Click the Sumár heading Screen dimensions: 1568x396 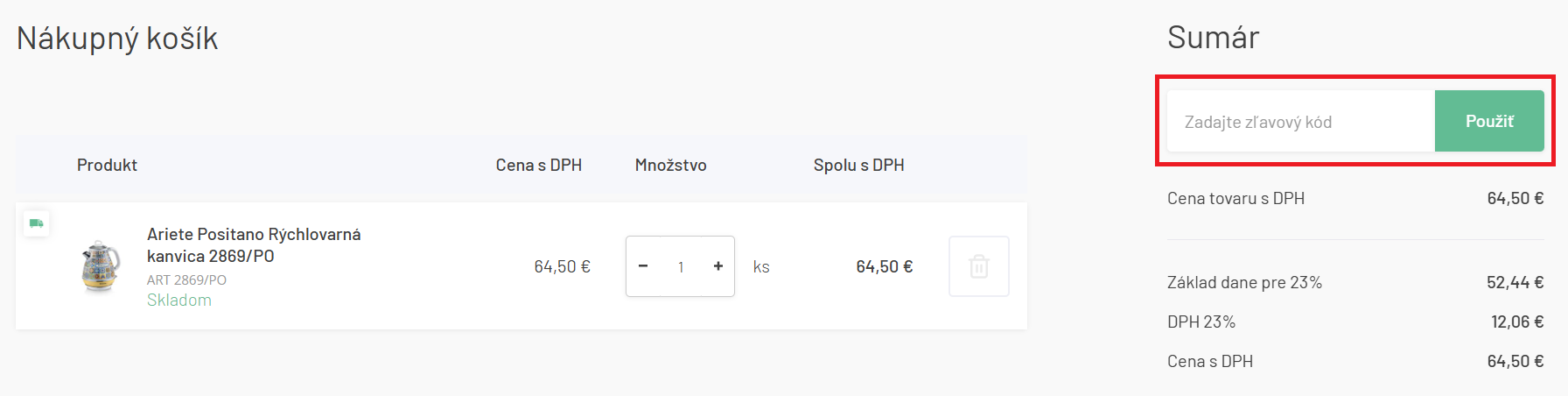[1213, 38]
